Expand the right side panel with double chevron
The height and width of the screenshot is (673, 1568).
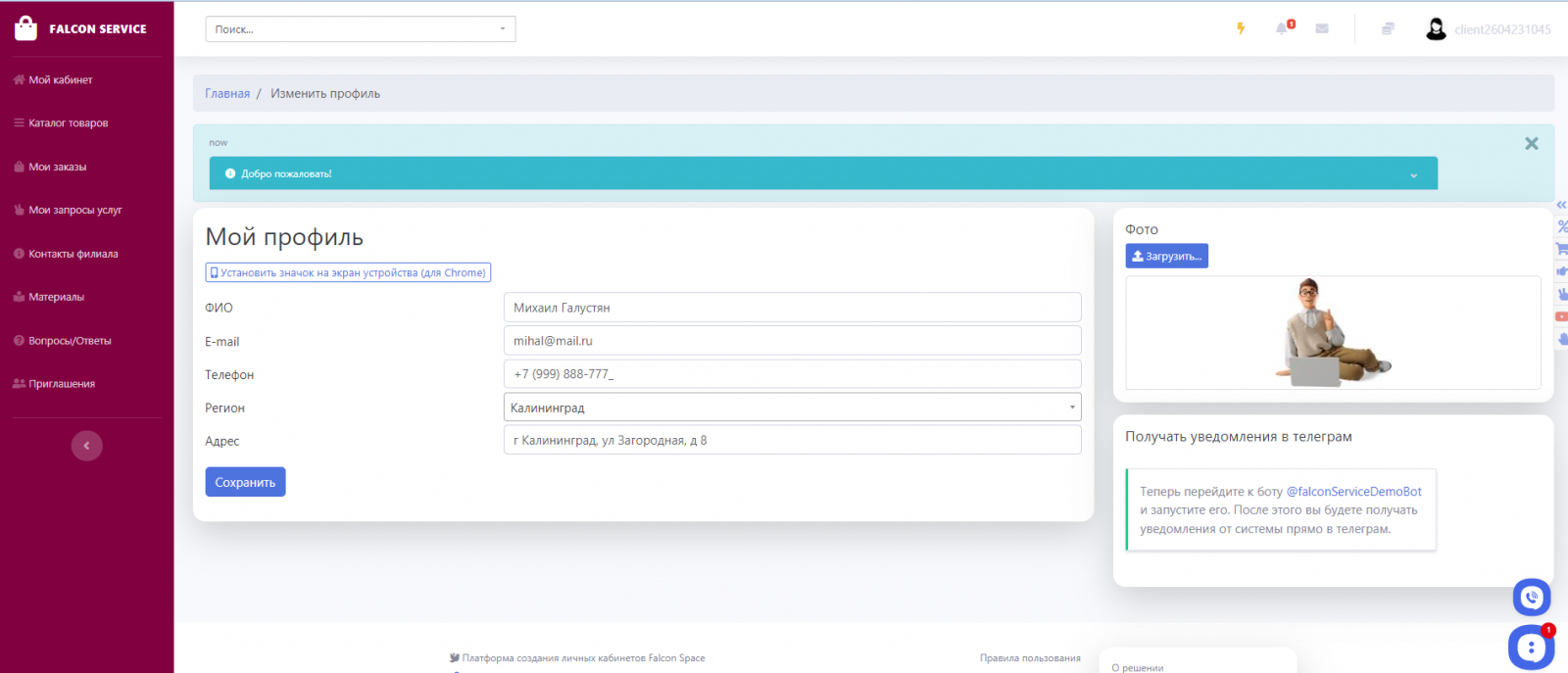coord(1561,205)
